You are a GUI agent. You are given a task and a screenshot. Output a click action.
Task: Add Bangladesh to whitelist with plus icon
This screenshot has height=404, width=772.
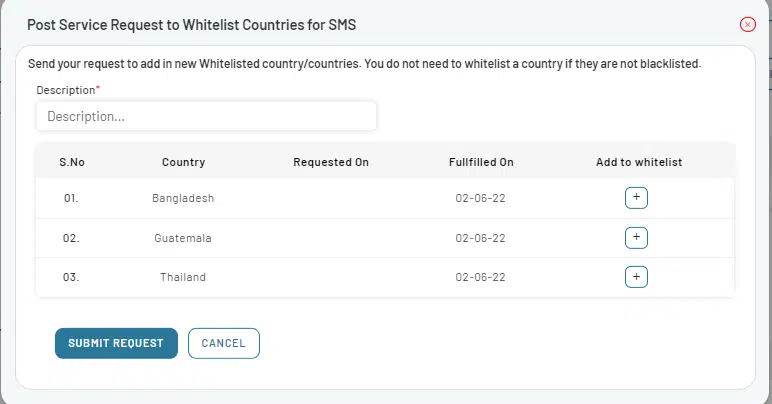point(636,198)
